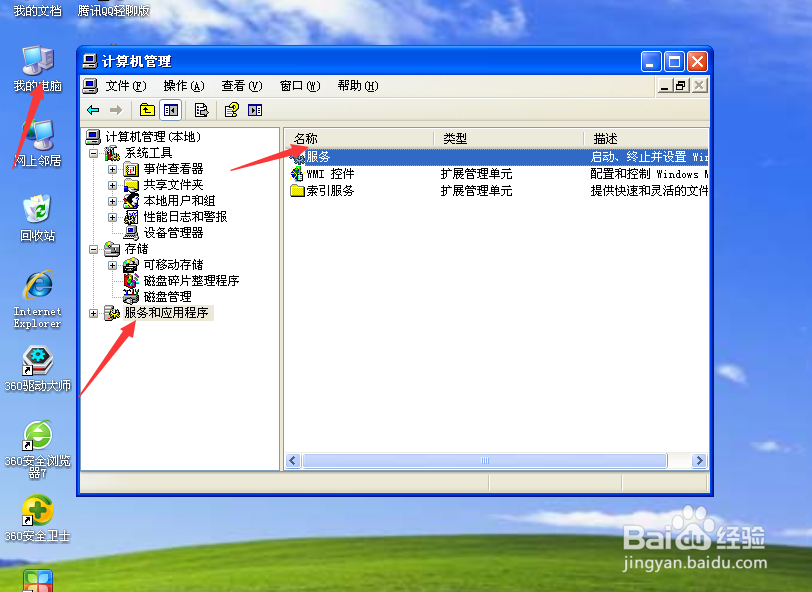Select 服务和应用程序 label in tree
The image size is (812, 592).
coord(166,313)
